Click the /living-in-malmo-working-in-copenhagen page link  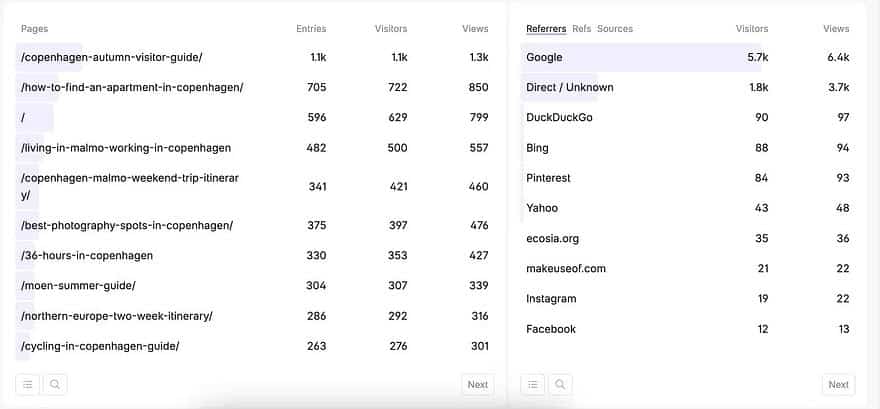click(x=126, y=148)
